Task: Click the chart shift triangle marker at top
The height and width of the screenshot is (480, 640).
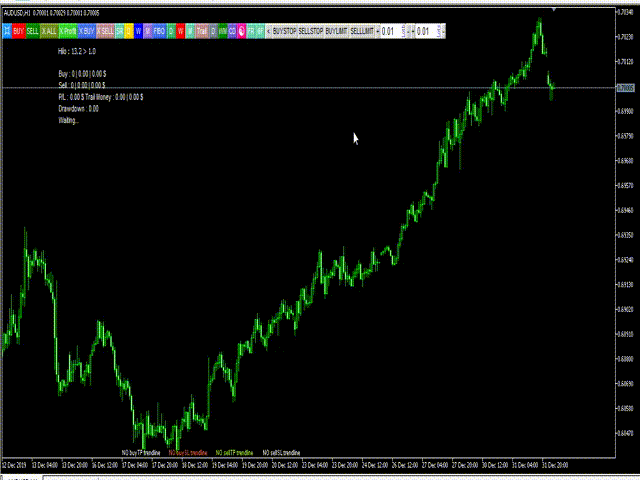Action: 554,9
